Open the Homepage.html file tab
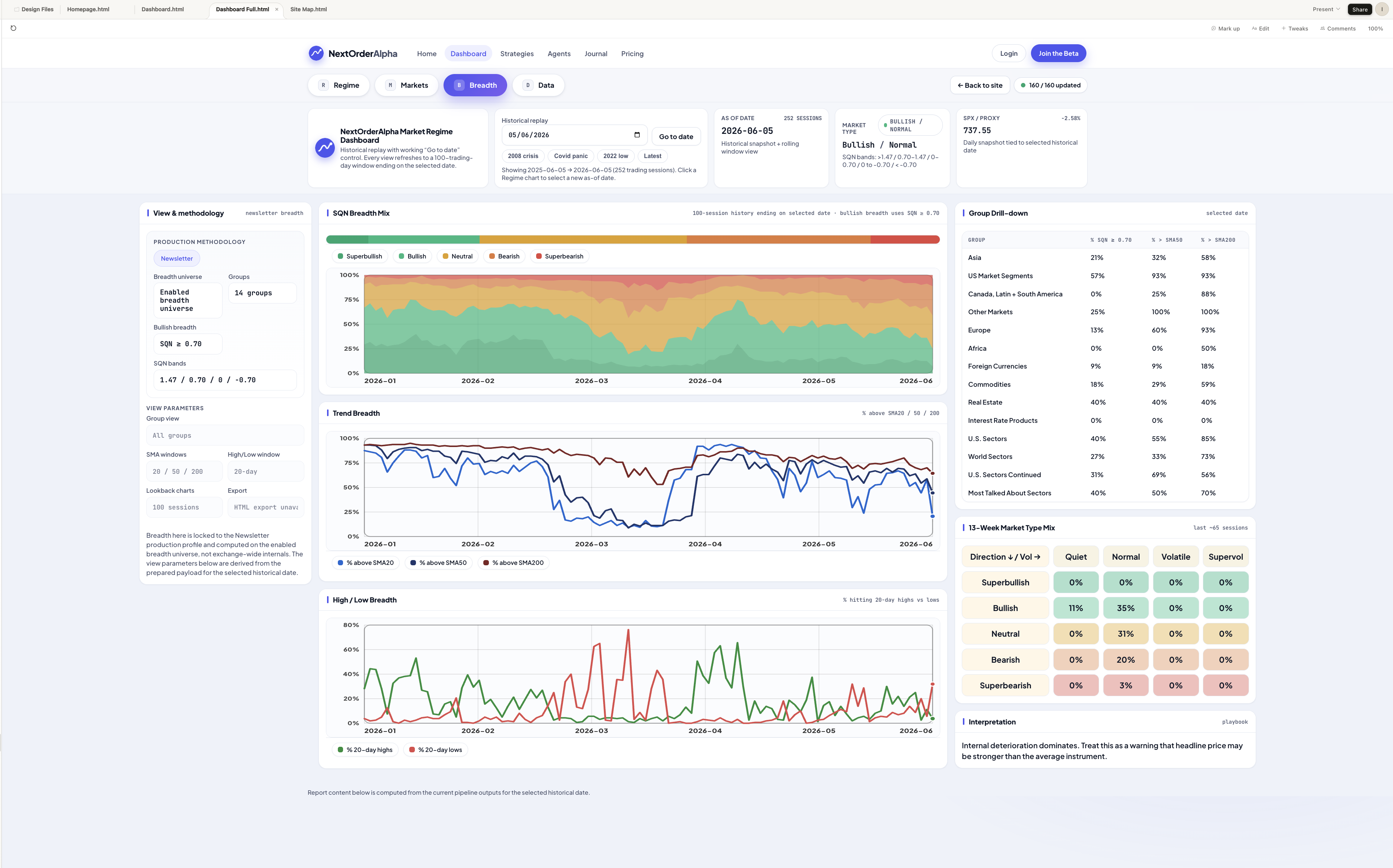 (88, 9)
